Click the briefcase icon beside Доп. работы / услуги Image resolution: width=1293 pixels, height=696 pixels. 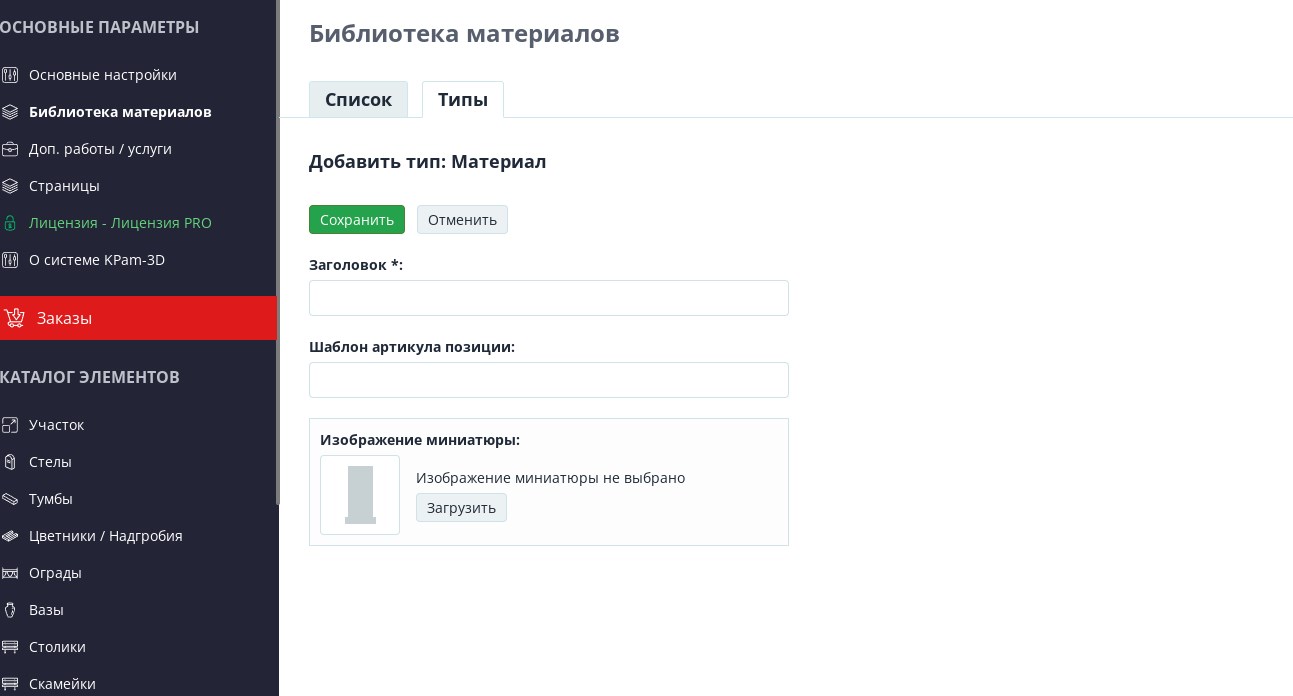tap(10, 149)
